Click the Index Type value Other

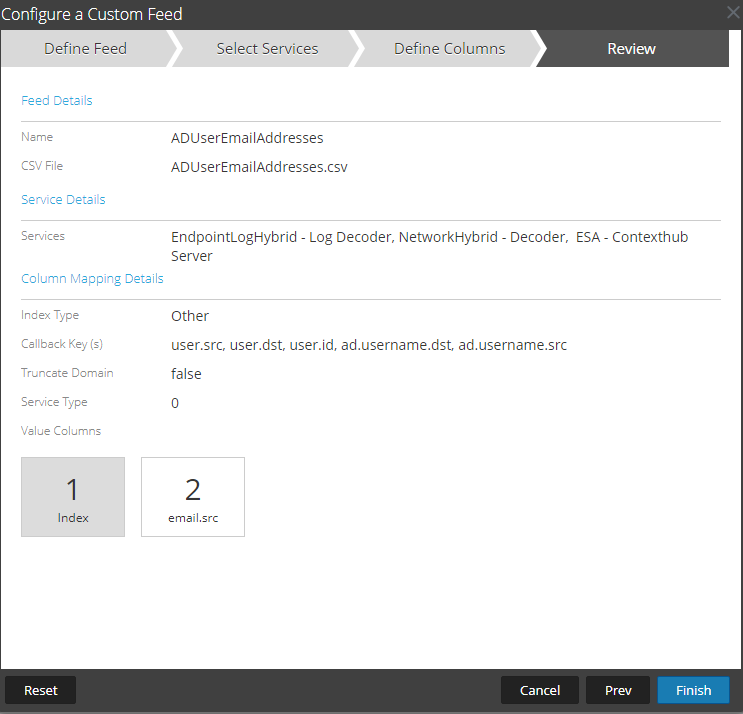click(190, 316)
